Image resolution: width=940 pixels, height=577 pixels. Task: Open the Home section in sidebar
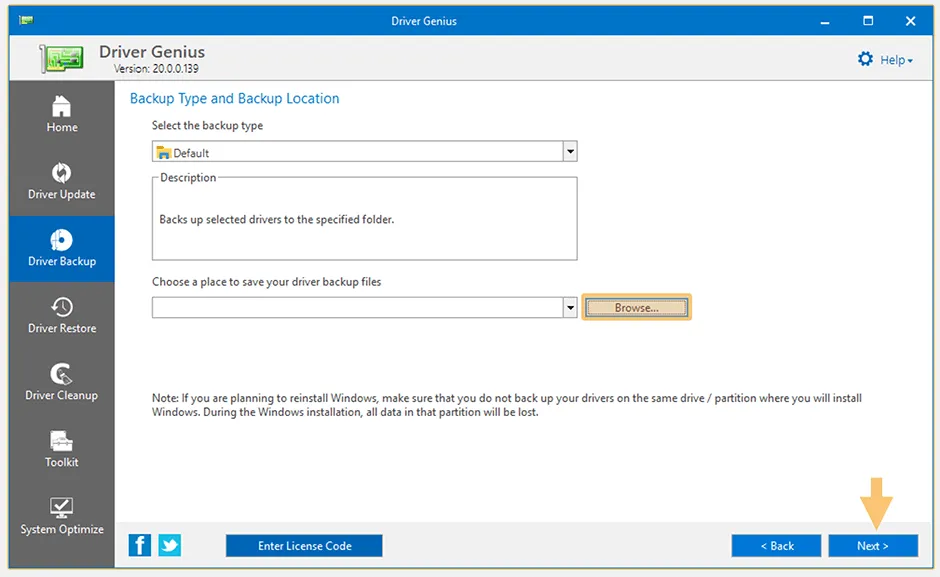(62, 114)
